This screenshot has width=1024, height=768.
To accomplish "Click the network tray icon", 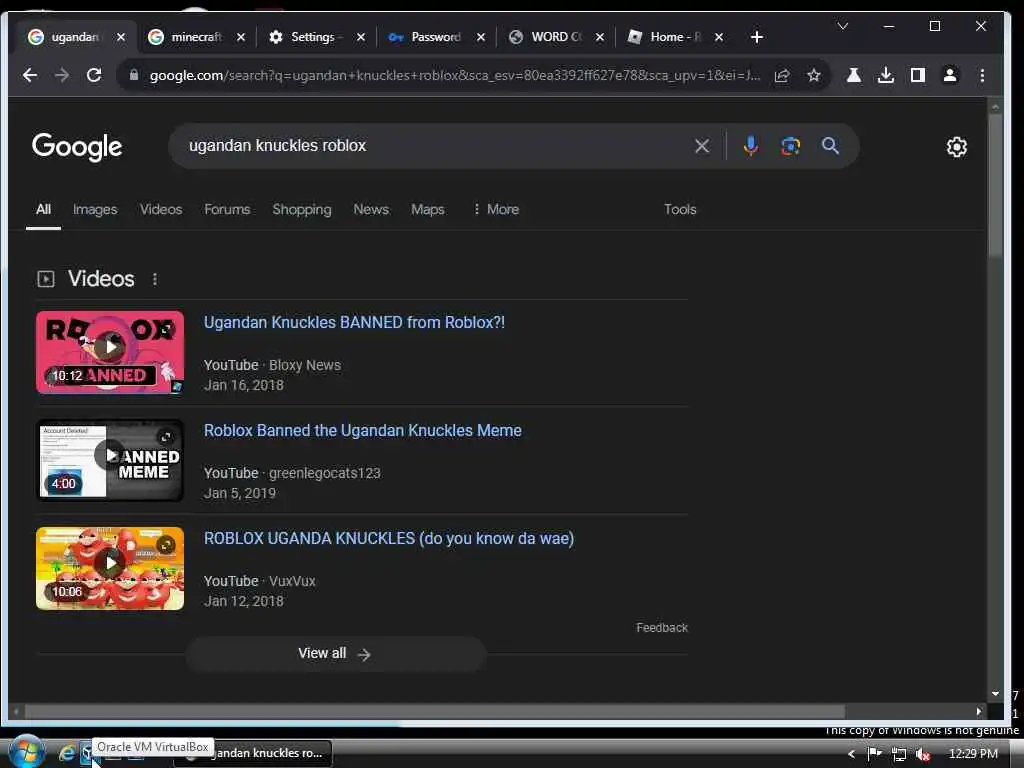I will (x=899, y=754).
